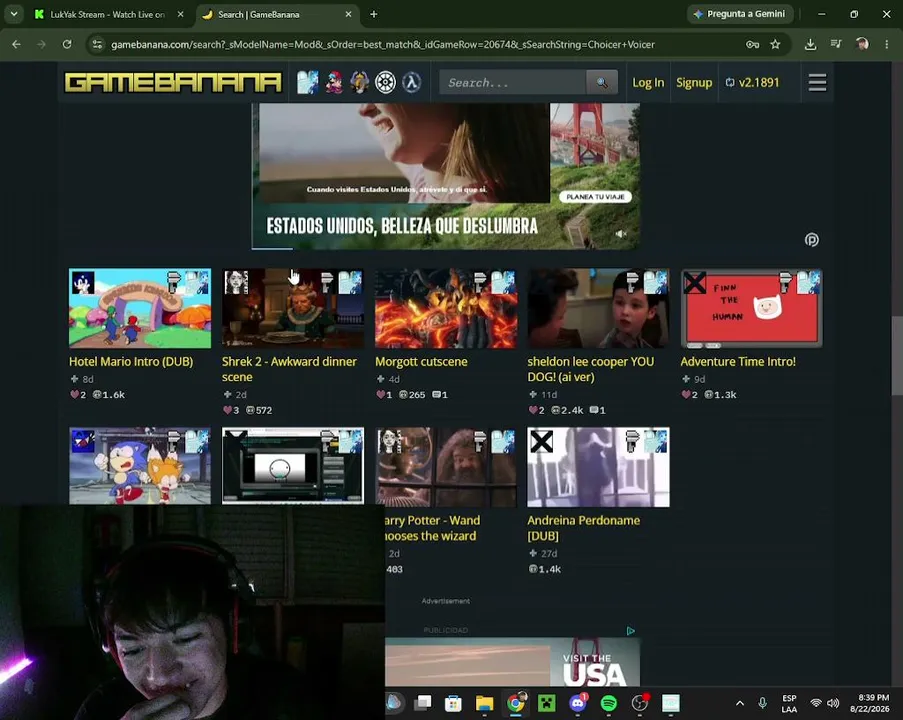Open sheldon lee cooper YOU DOG! (ai ver) title
The height and width of the screenshot is (720, 903).
point(590,369)
